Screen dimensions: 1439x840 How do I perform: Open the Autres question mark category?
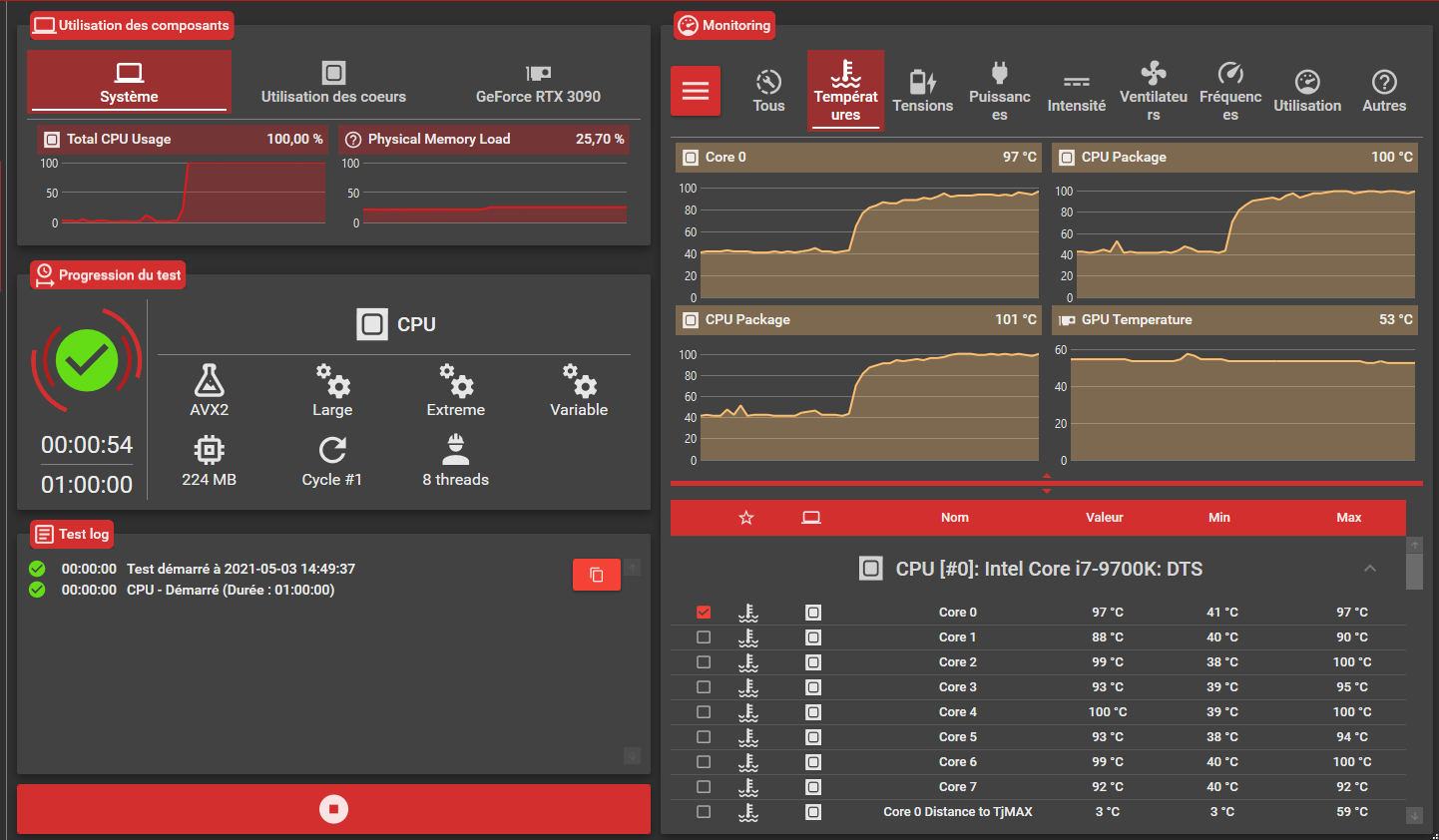[1384, 91]
